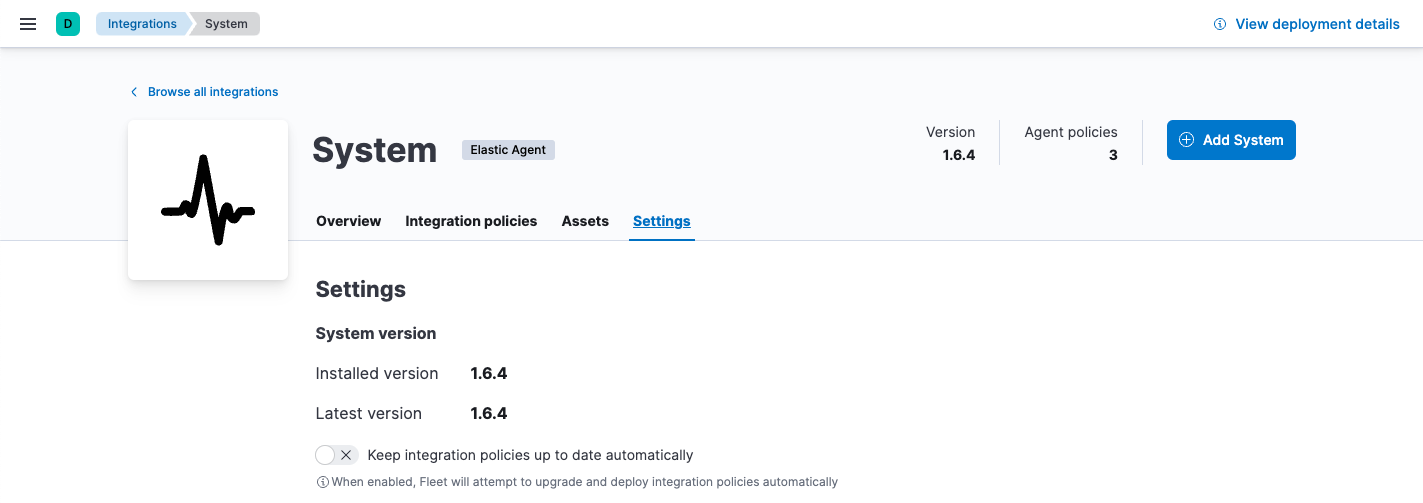Viewport: 1423px width, 503px height.
Task: Go to Integrations breadcrumb
Action: [142, 24]
